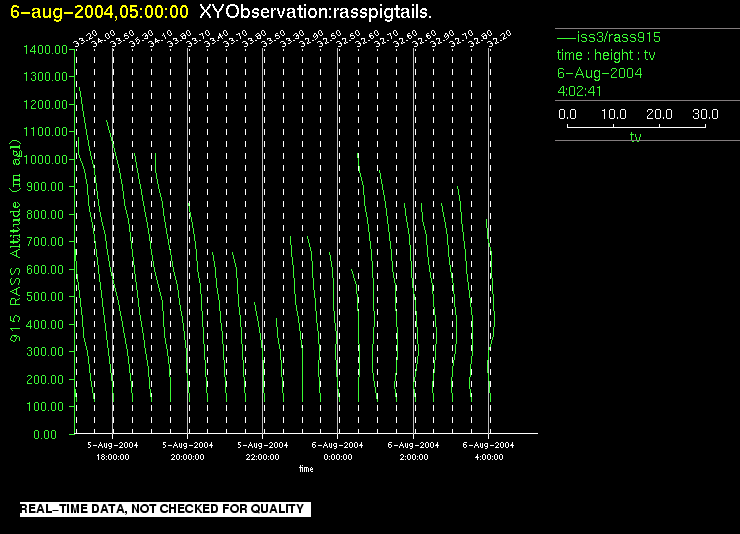This screenshot has width=740, height=534.
Task: Click the 'time : height : tv' legend line
Action: point(606,55)
